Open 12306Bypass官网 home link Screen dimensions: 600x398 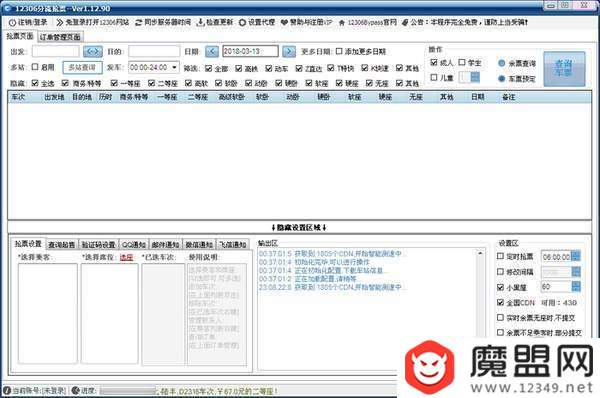point(368,23)
